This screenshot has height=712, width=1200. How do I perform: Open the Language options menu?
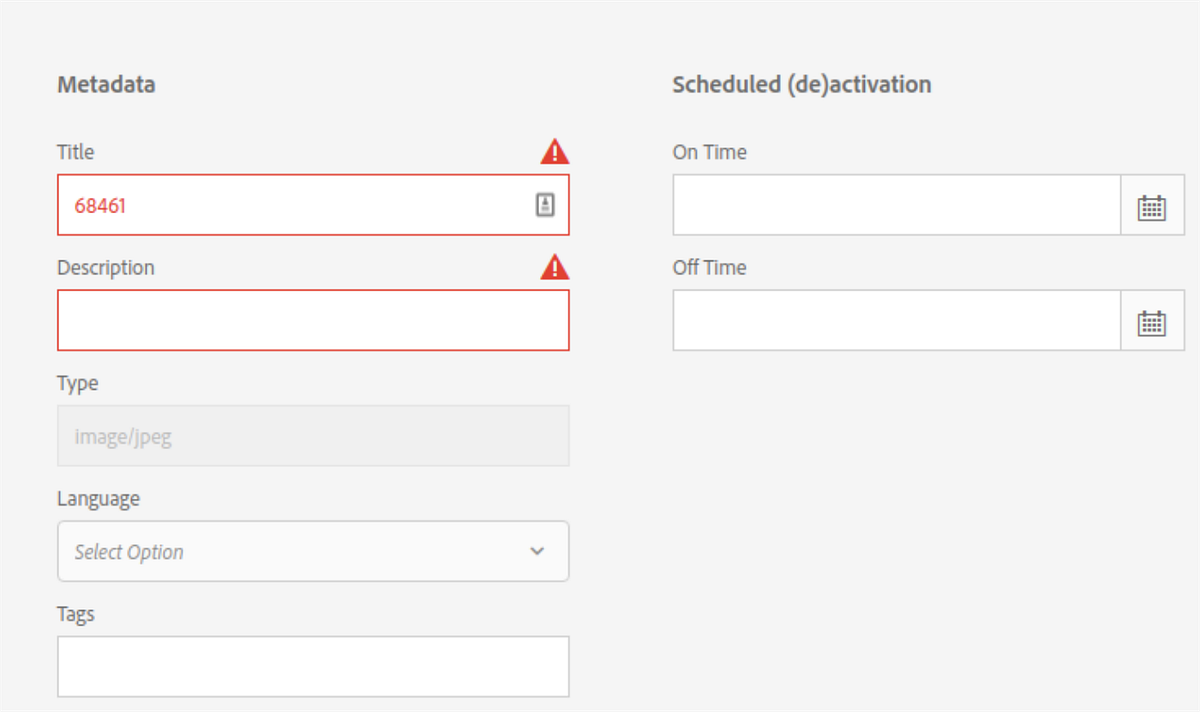[x=313, y=551]
